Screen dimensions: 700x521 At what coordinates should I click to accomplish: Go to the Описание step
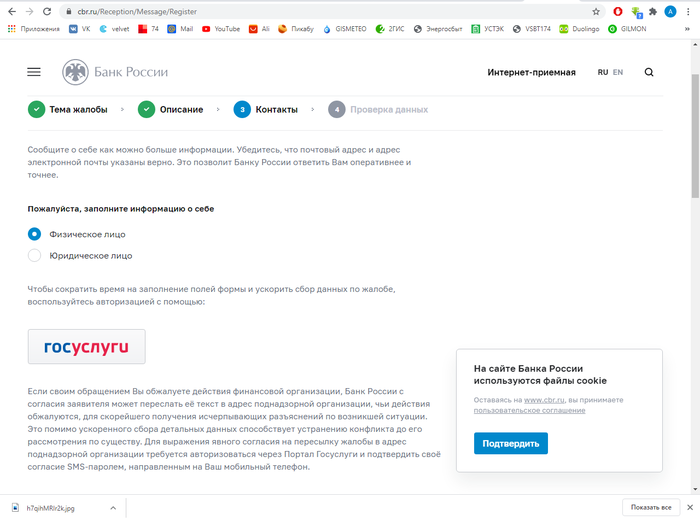(x=171, y=109)
